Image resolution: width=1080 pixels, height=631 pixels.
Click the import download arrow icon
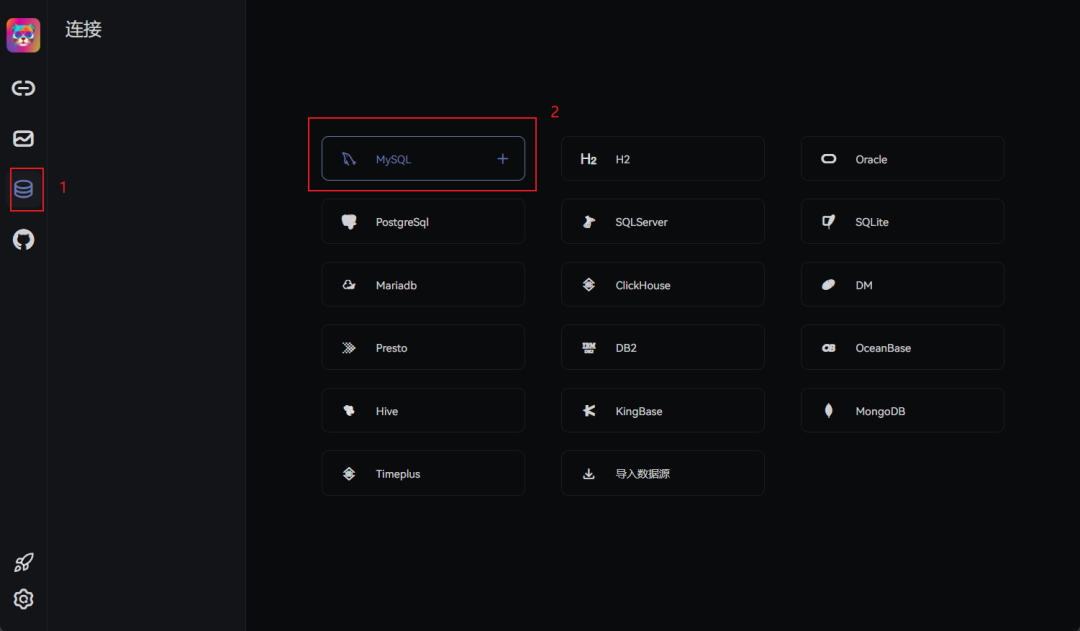(589, 474)
